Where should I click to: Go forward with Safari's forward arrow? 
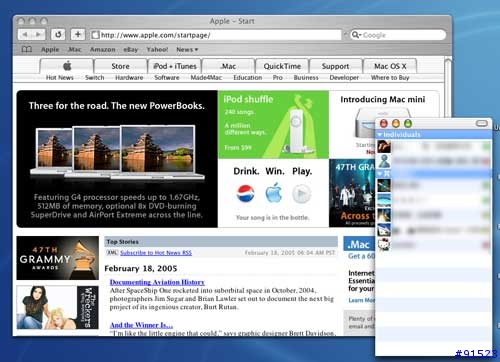39,34
